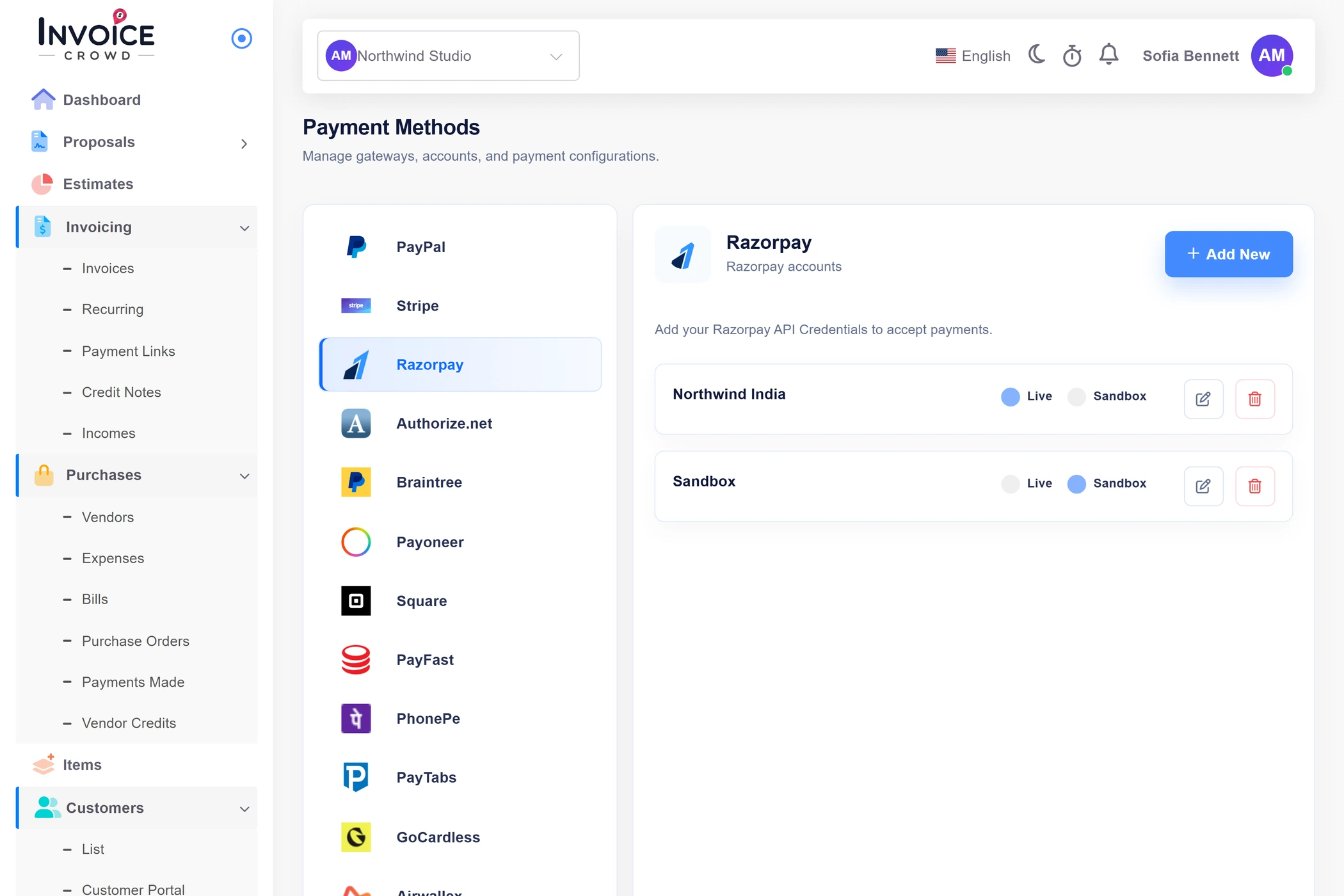Open Sofia Bennett profile avatar
Image resolution: width=1344 pixels, height=896 pixels.
click(1272, 56)
